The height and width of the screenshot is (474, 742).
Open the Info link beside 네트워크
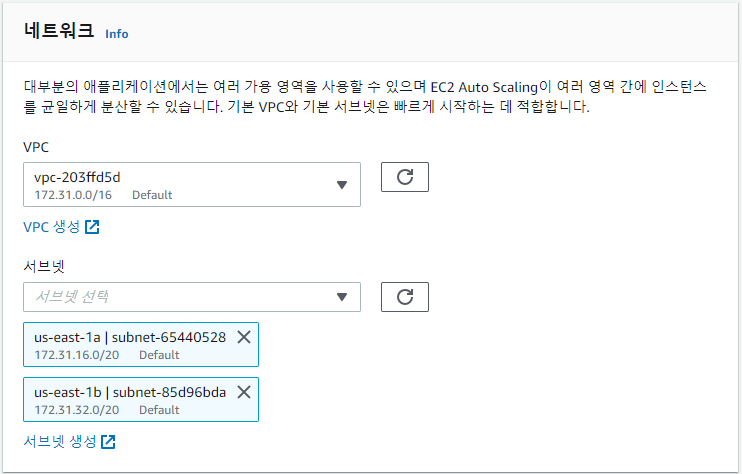(116, 34)
